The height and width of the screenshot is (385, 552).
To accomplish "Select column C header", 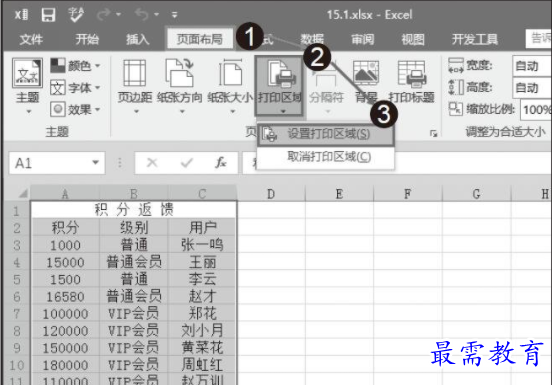I will (202, 194).
